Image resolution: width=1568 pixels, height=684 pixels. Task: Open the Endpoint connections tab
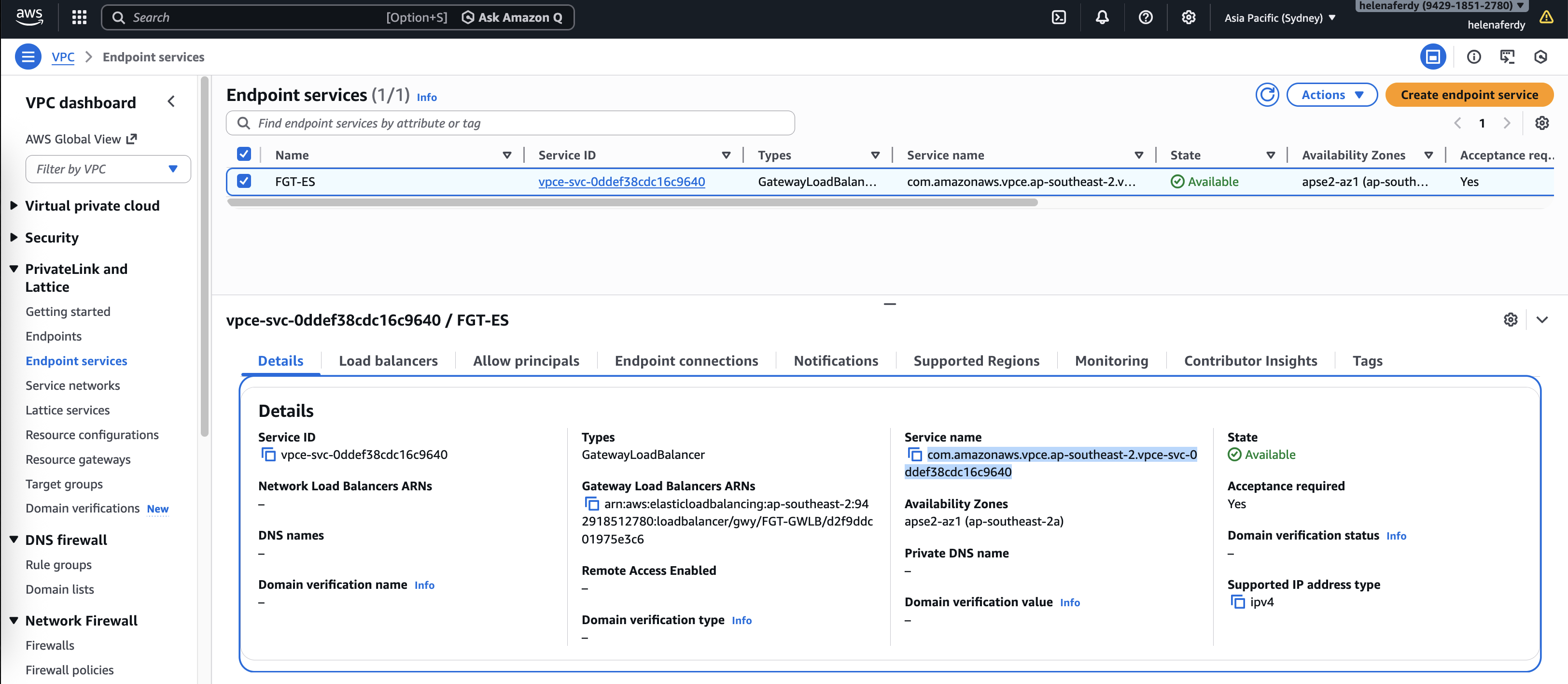point(686,360)
